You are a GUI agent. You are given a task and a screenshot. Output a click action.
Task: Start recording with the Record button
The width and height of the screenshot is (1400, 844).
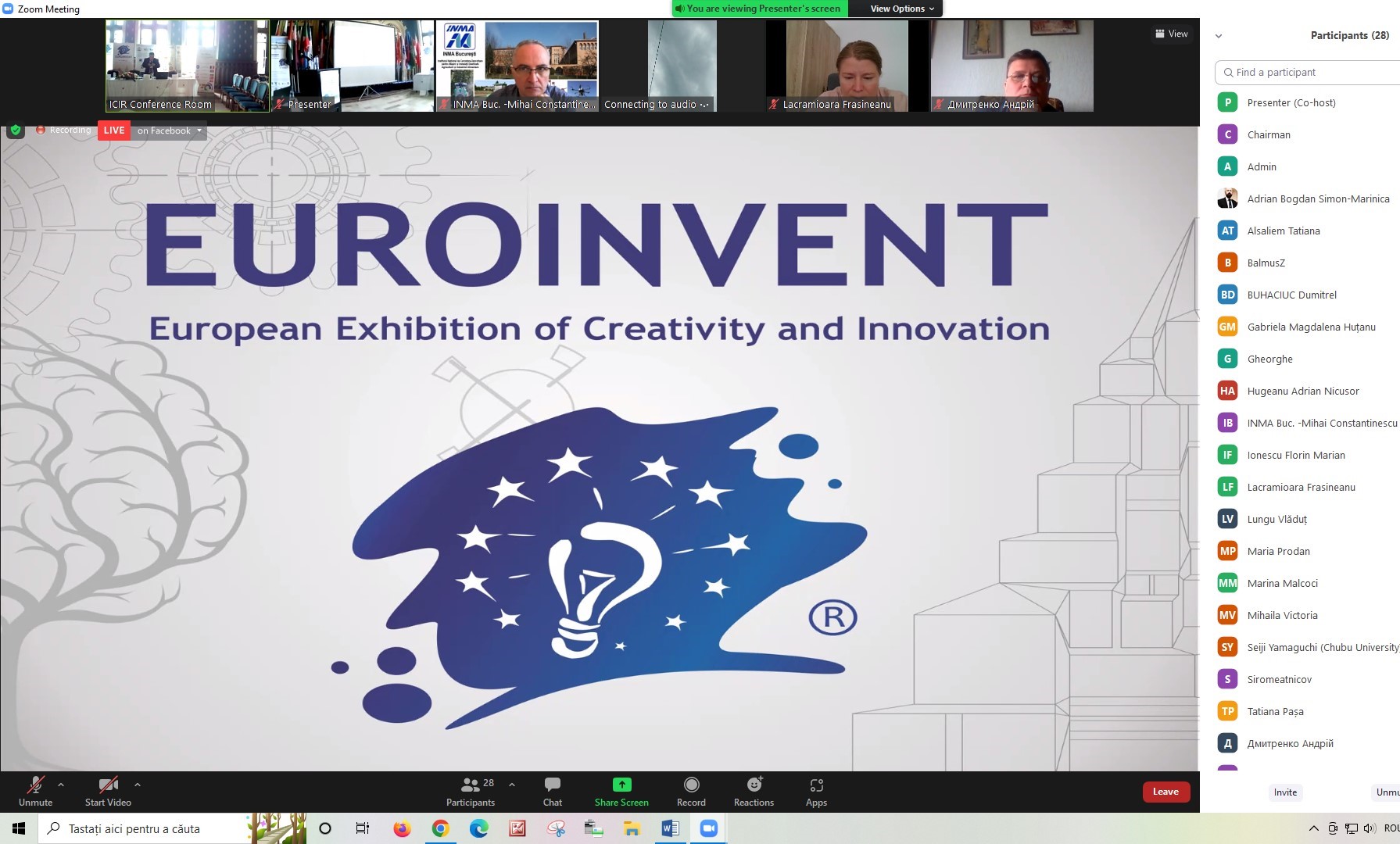pyautogui.click(x=691, y=791)
